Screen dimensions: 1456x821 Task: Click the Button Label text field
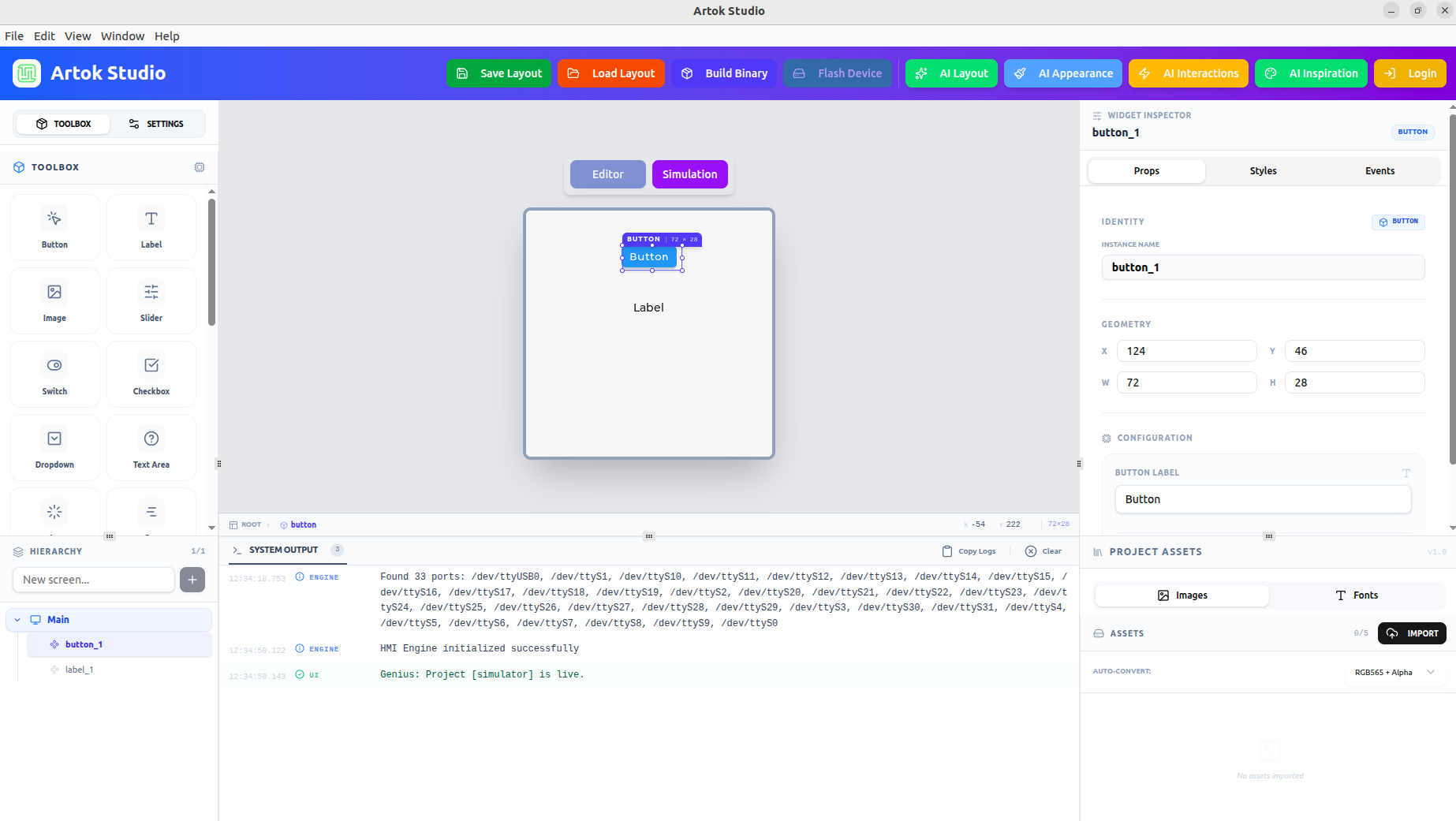[x=1262, y=499]
